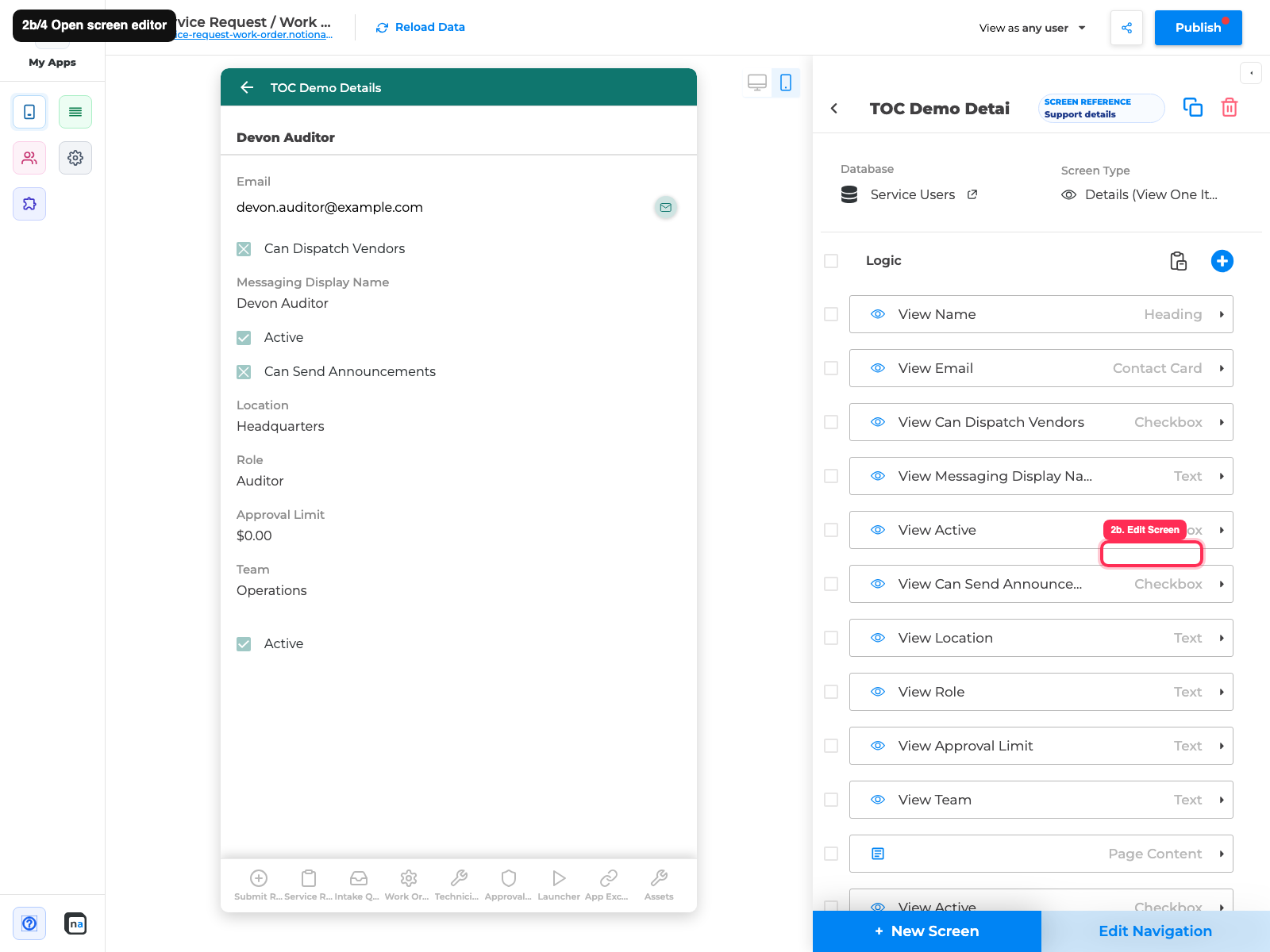Click back arrow in TOC Demo Details header
The height and width of the screenshot is (952, 1270).
click(x=247, y=87)
